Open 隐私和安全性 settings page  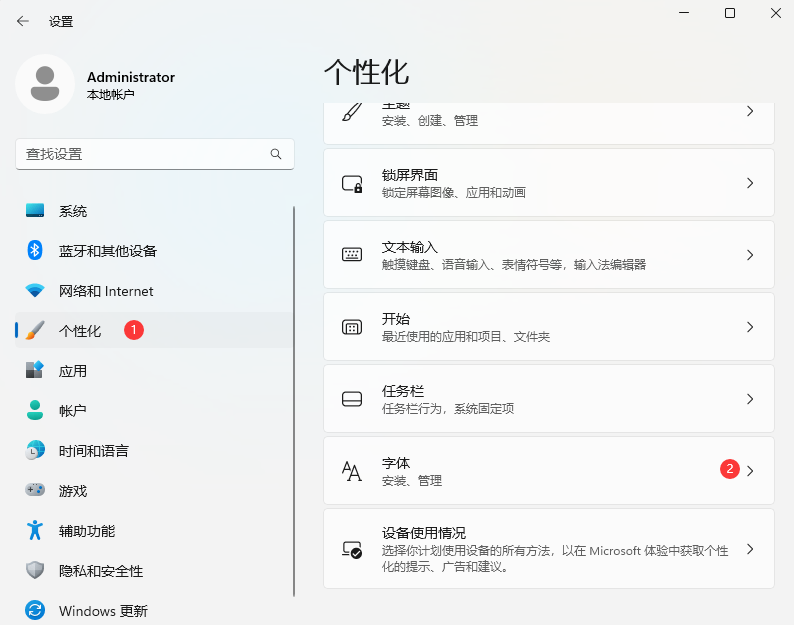click(100, 571)
